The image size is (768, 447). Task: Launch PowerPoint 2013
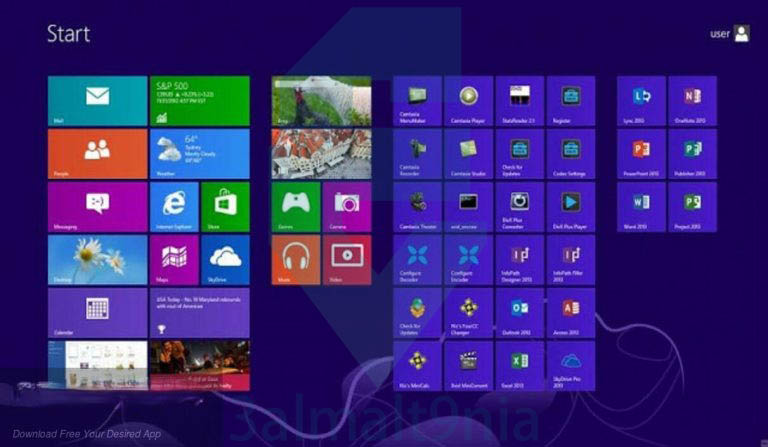click(x=641, y=154)
